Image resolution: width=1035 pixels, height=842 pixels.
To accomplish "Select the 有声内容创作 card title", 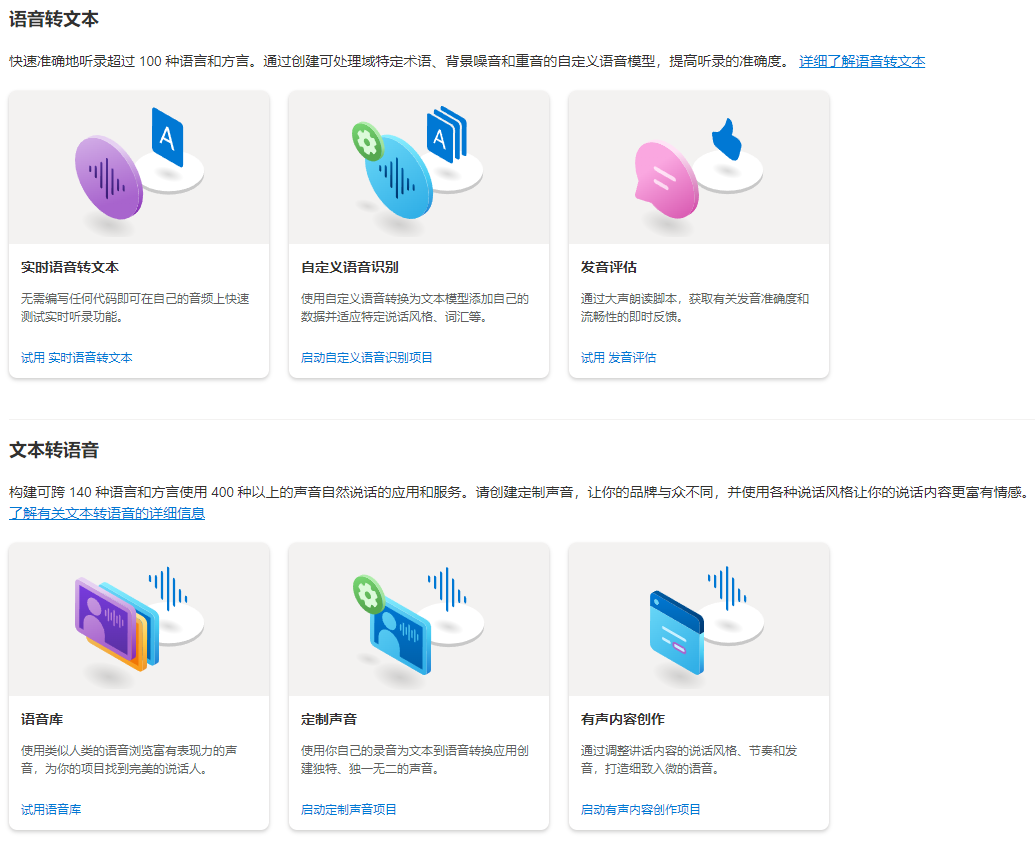I will pos(623,719).
